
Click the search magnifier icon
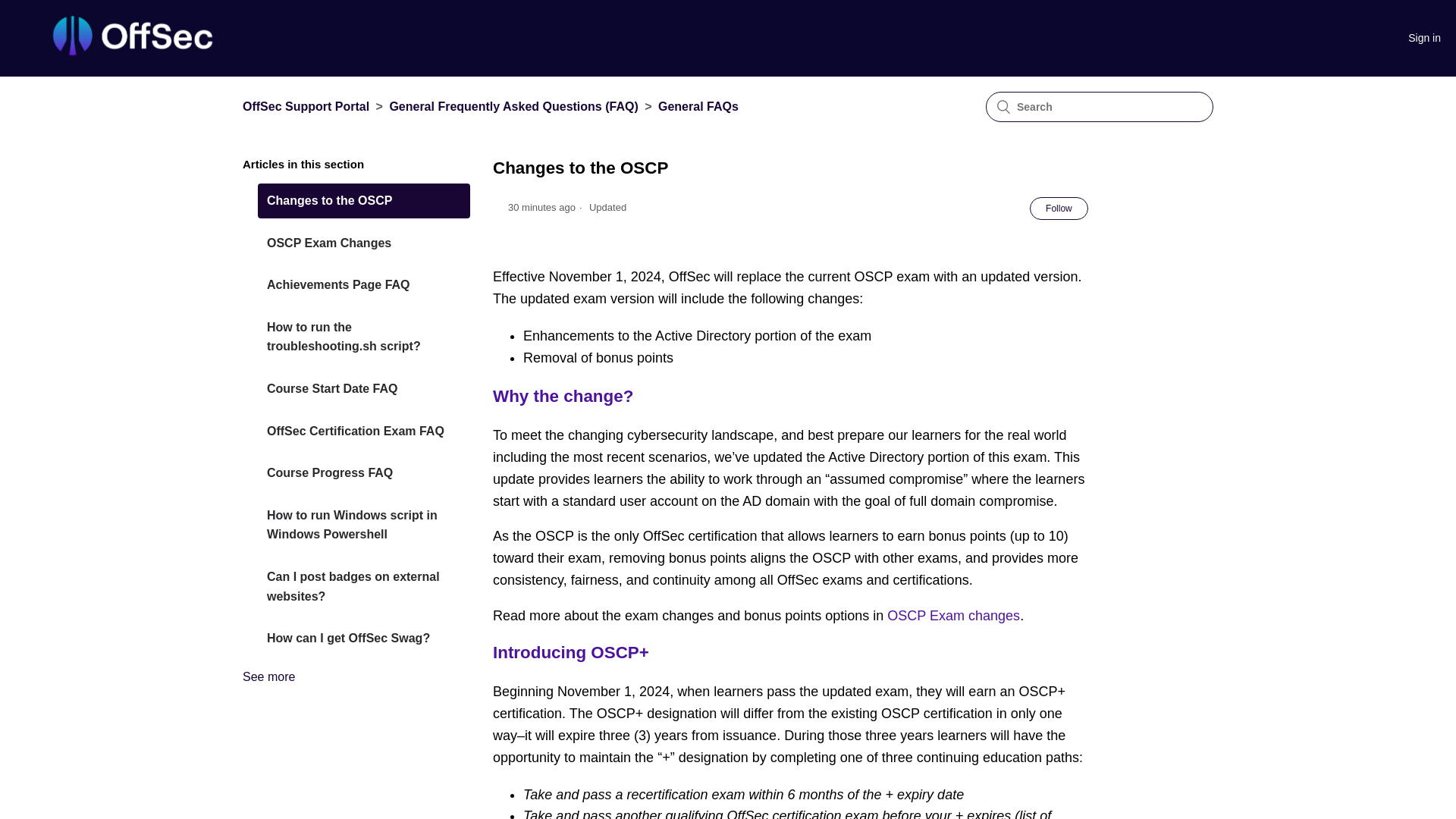1003,107
